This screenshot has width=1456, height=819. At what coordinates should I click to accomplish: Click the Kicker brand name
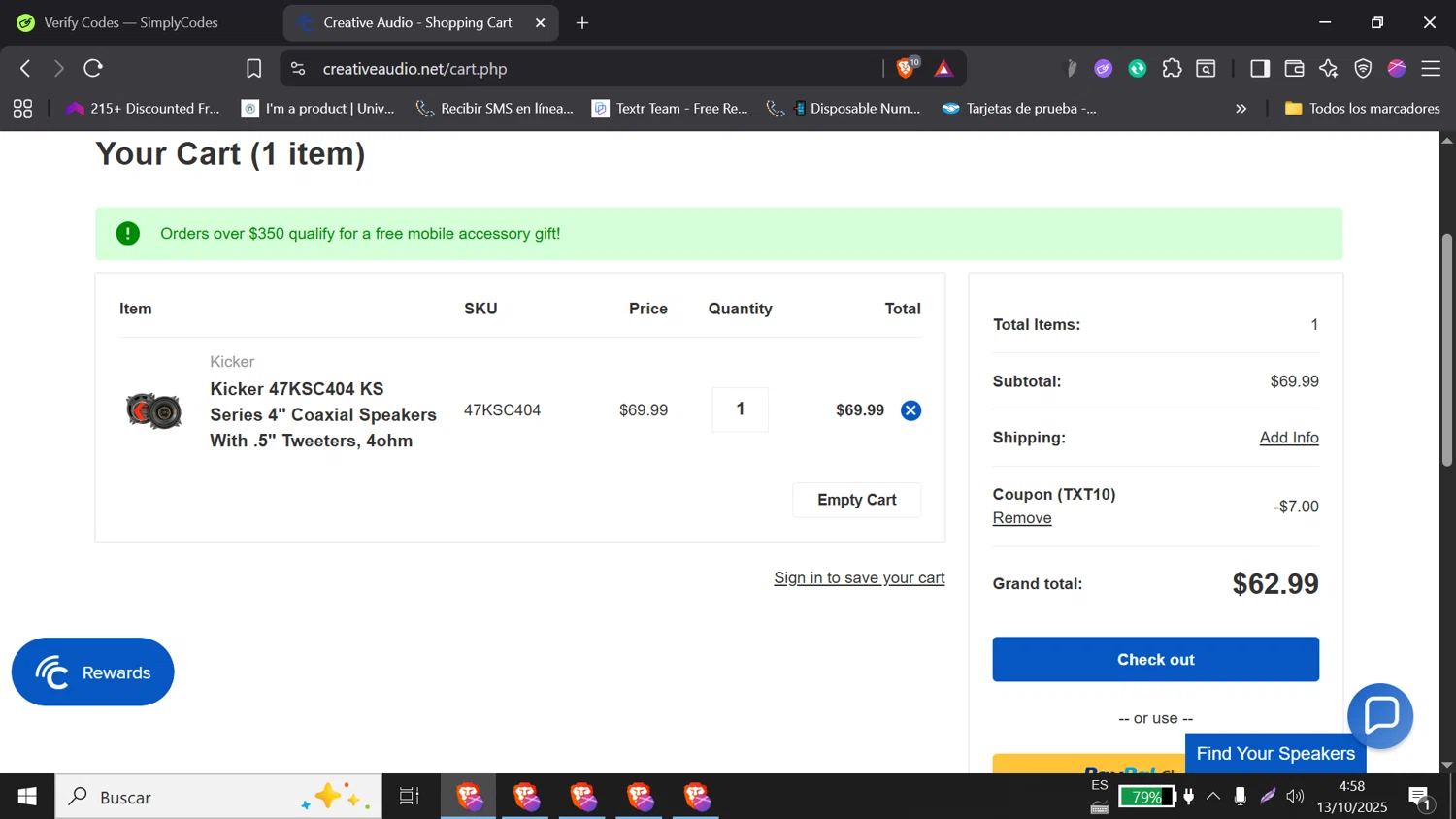232,361
